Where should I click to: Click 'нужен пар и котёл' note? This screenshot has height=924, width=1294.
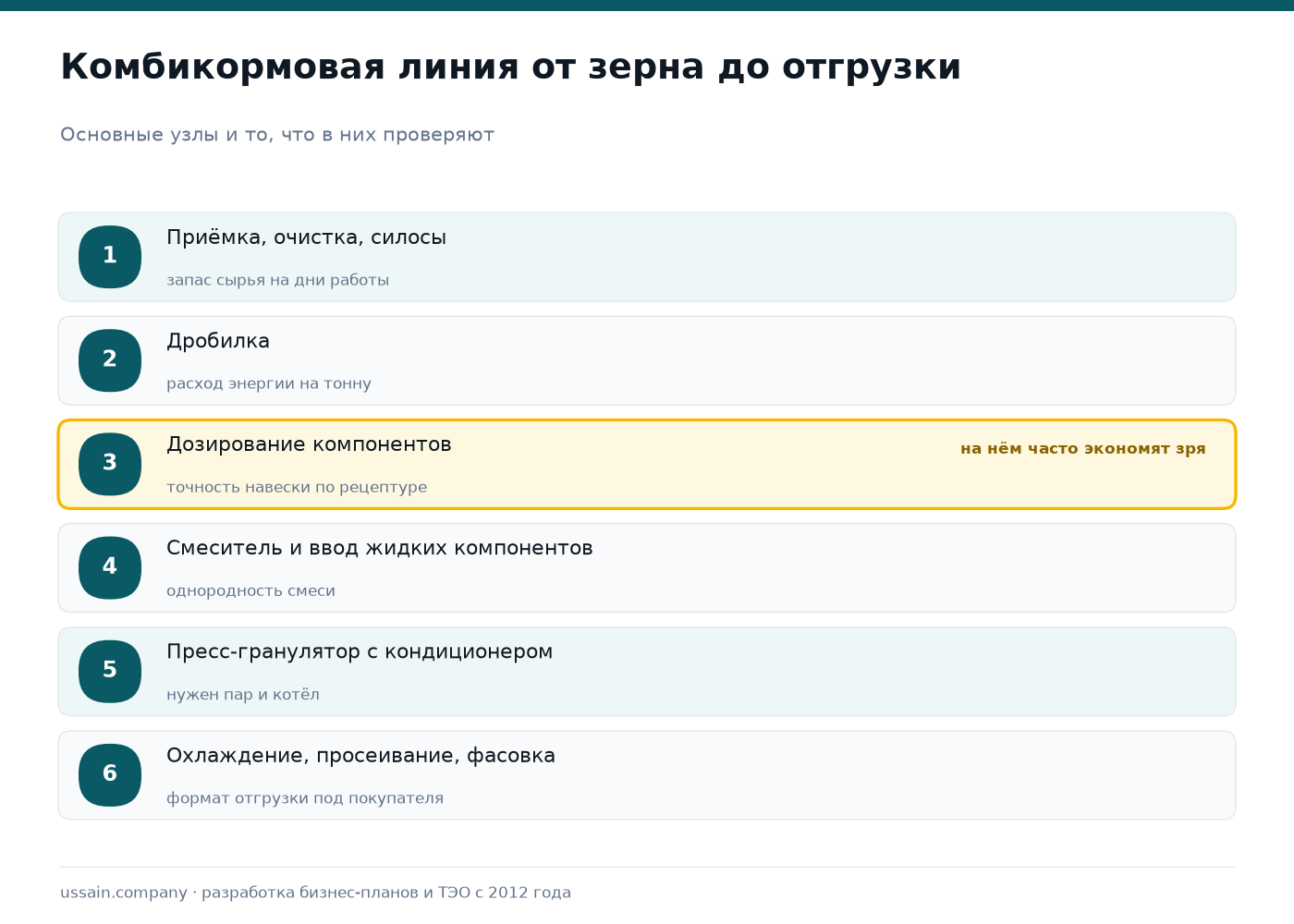click(x=243, y=694)
